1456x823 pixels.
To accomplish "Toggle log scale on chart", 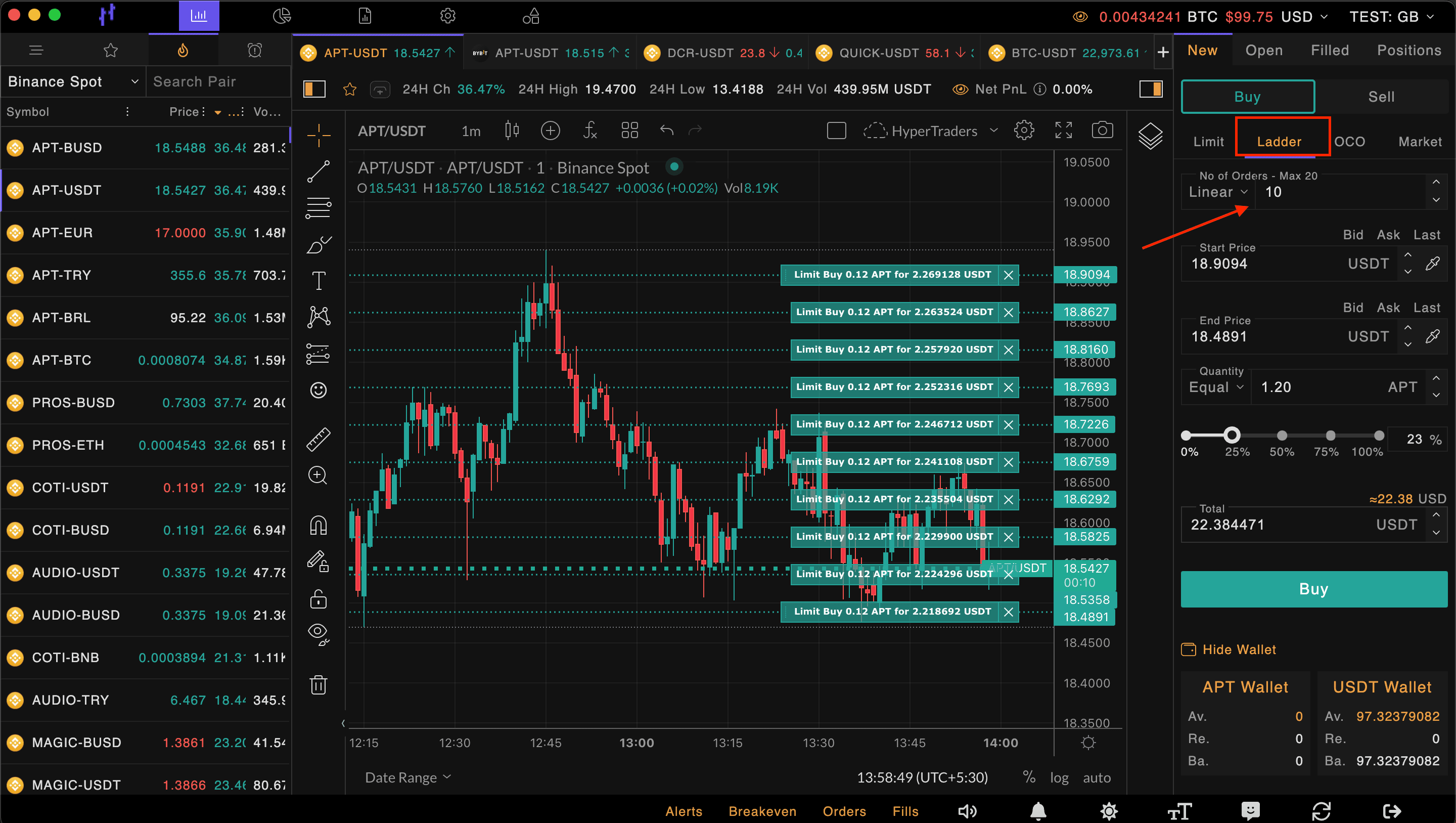I will [x=1059, y=778].
